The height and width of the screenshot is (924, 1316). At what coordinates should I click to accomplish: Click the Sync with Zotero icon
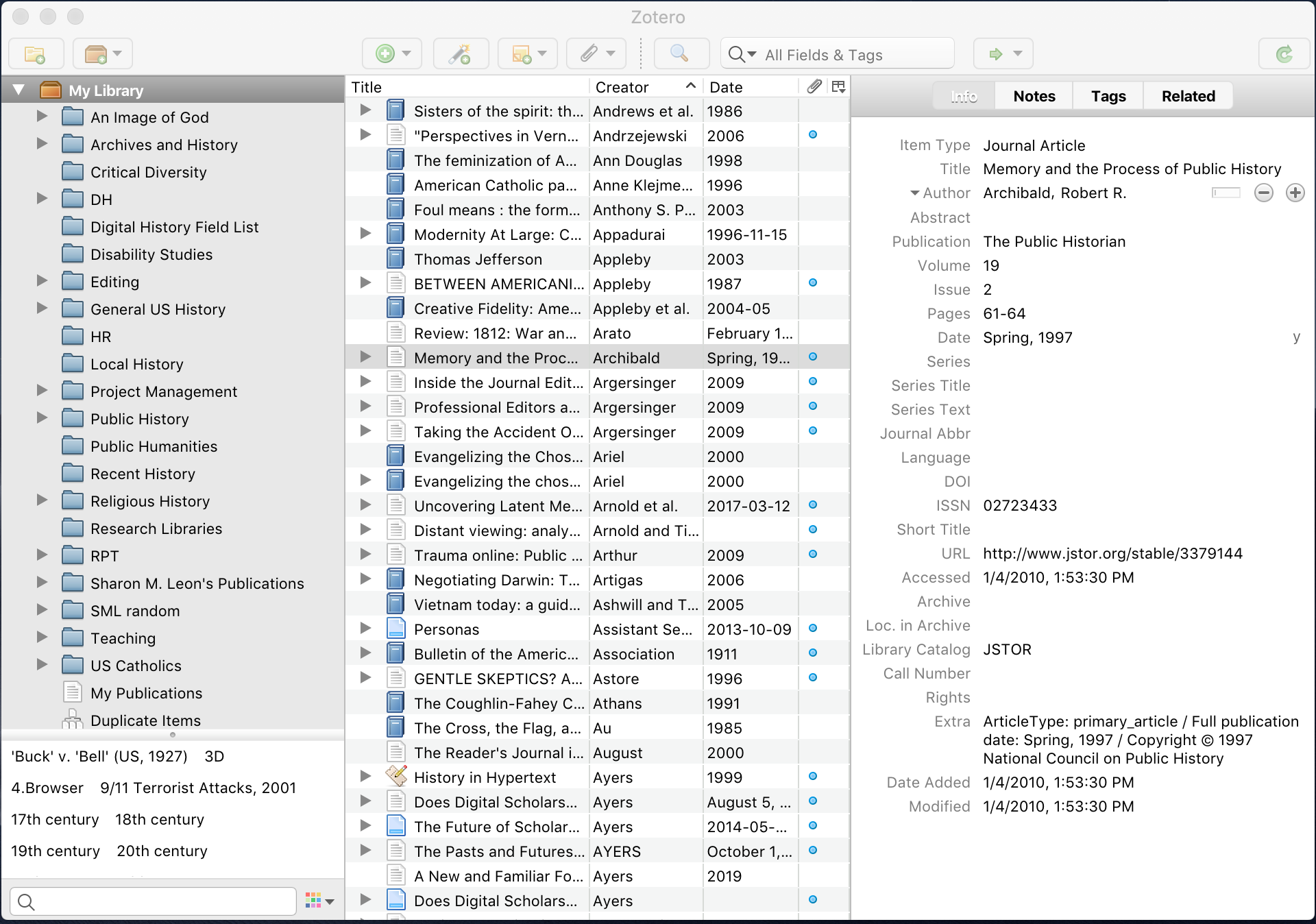click(1284, 54)
